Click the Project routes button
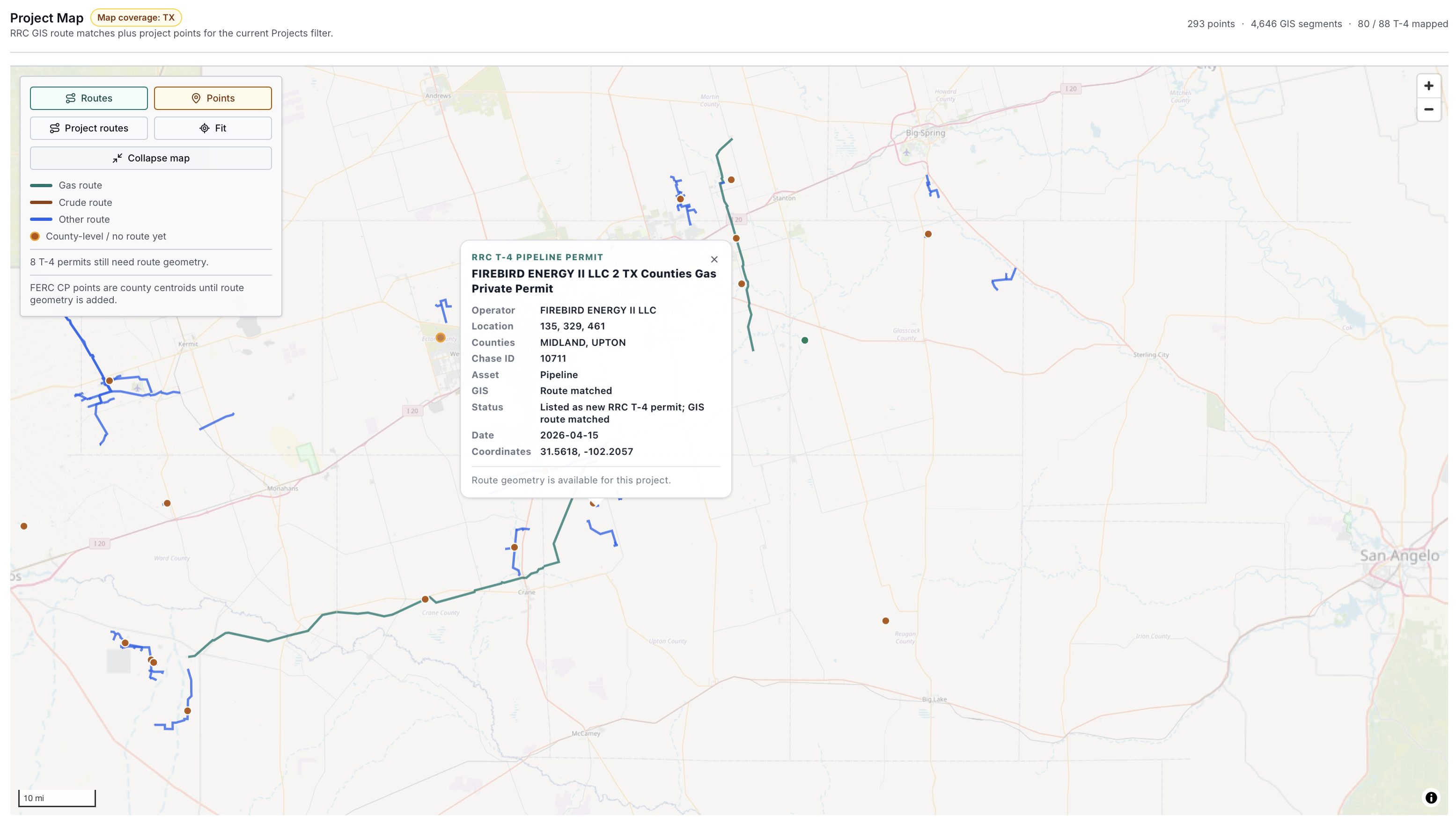The height and width of the screenshot is (817, 1456). pos(89,128)
